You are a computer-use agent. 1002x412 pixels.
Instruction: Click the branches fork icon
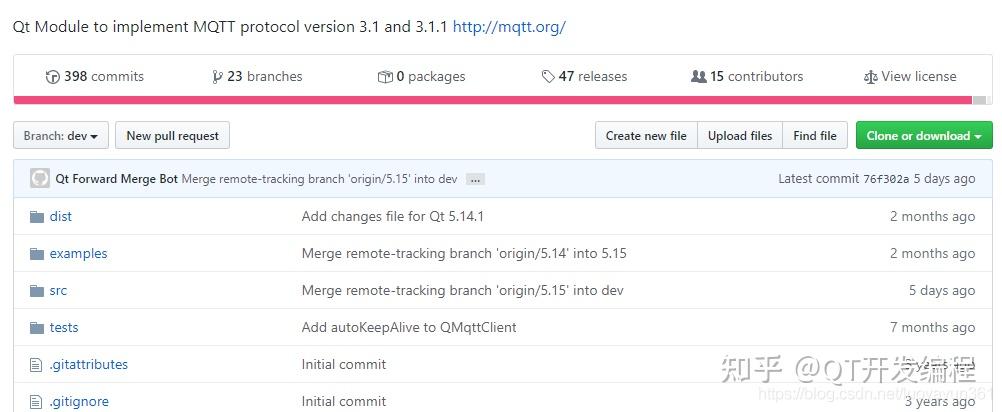(x=217, y=77)
